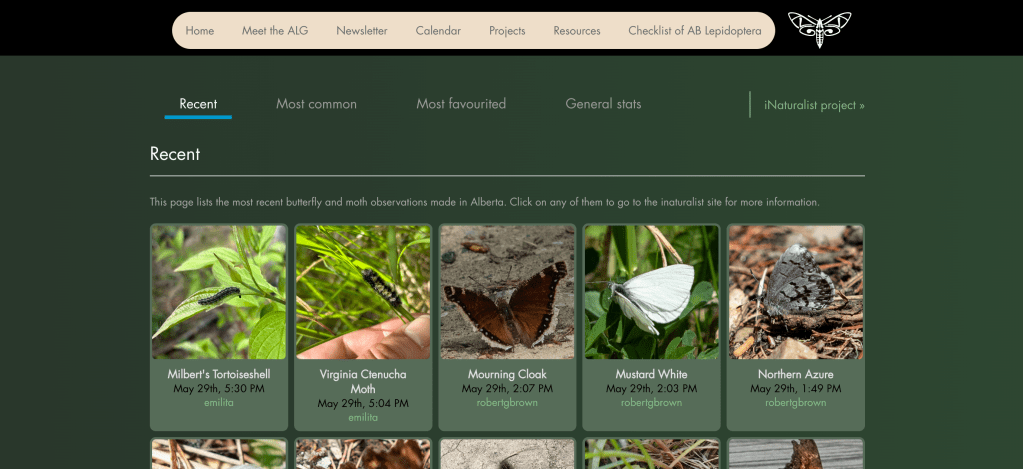Click the Milbert's Tortoiseshell title
Viewport: 1023px width, 469px height.
tap(219, 374)
